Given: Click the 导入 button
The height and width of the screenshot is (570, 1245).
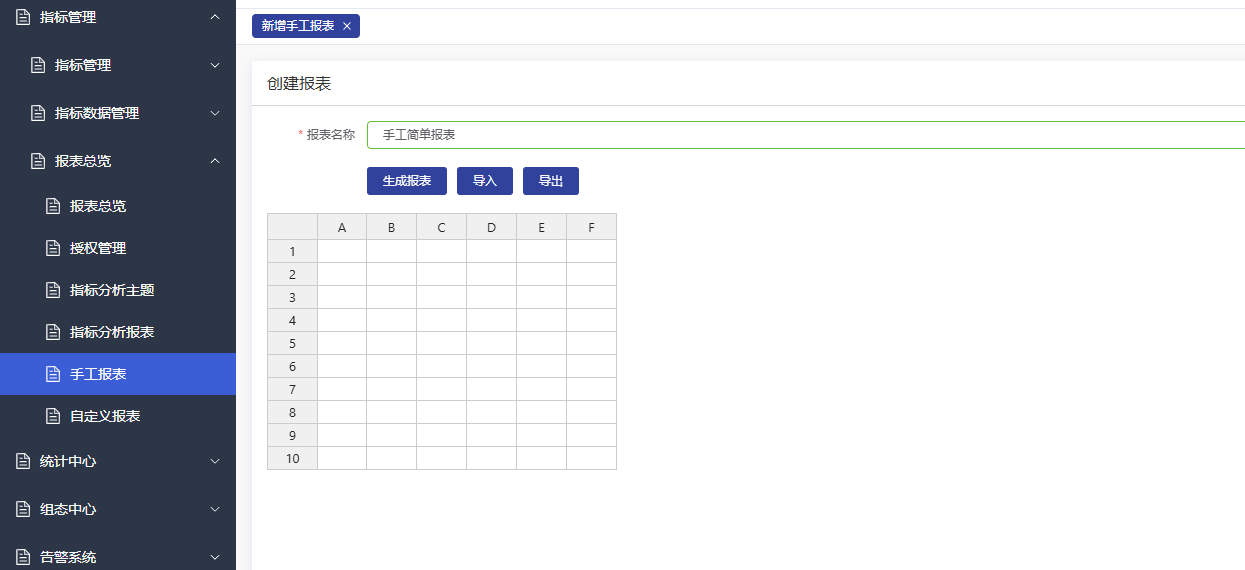Looking at the screenshot, I should (484, 181).
